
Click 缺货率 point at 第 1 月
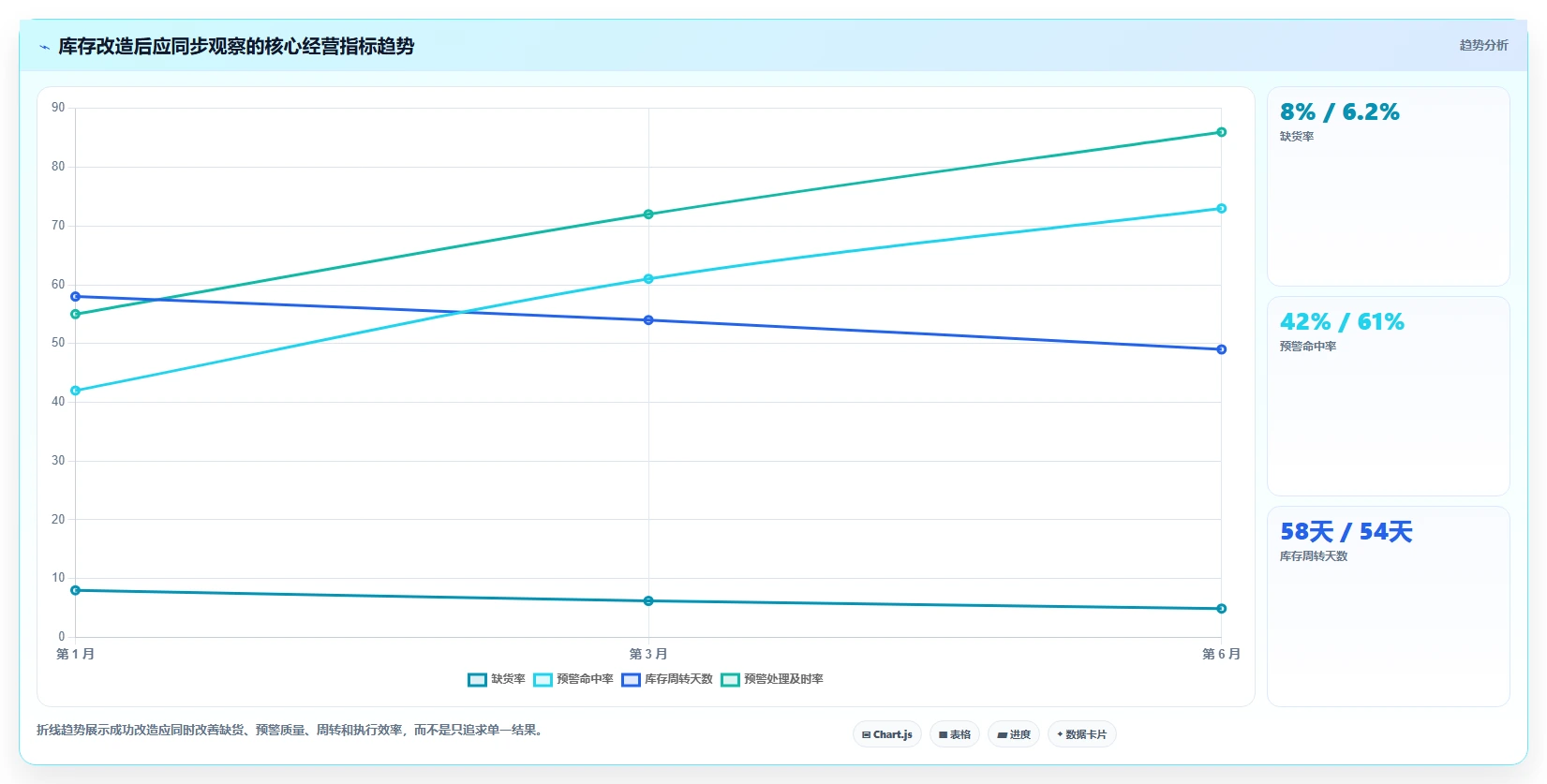tap(76, 590)
